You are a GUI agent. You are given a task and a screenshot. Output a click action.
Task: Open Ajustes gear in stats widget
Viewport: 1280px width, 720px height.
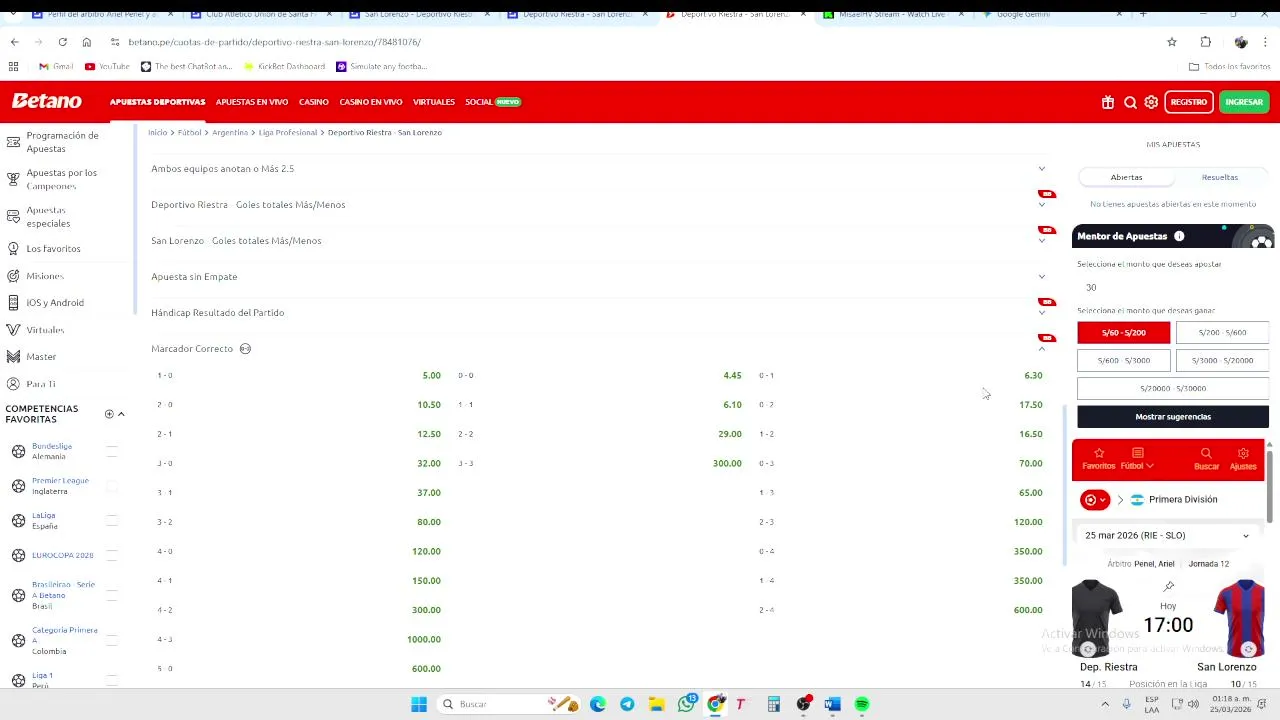click(x=1243, y=453)
